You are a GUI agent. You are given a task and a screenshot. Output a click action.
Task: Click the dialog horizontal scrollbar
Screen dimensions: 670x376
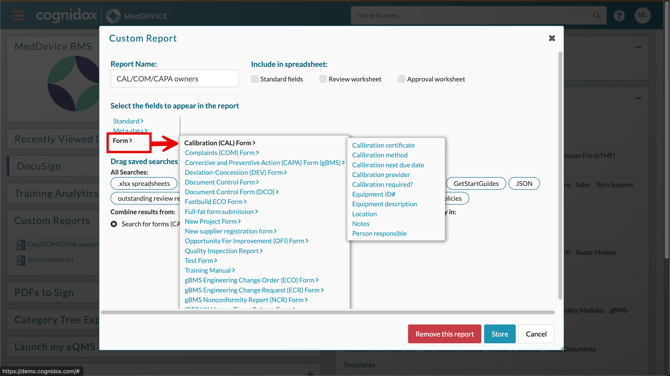coord(328,312)
